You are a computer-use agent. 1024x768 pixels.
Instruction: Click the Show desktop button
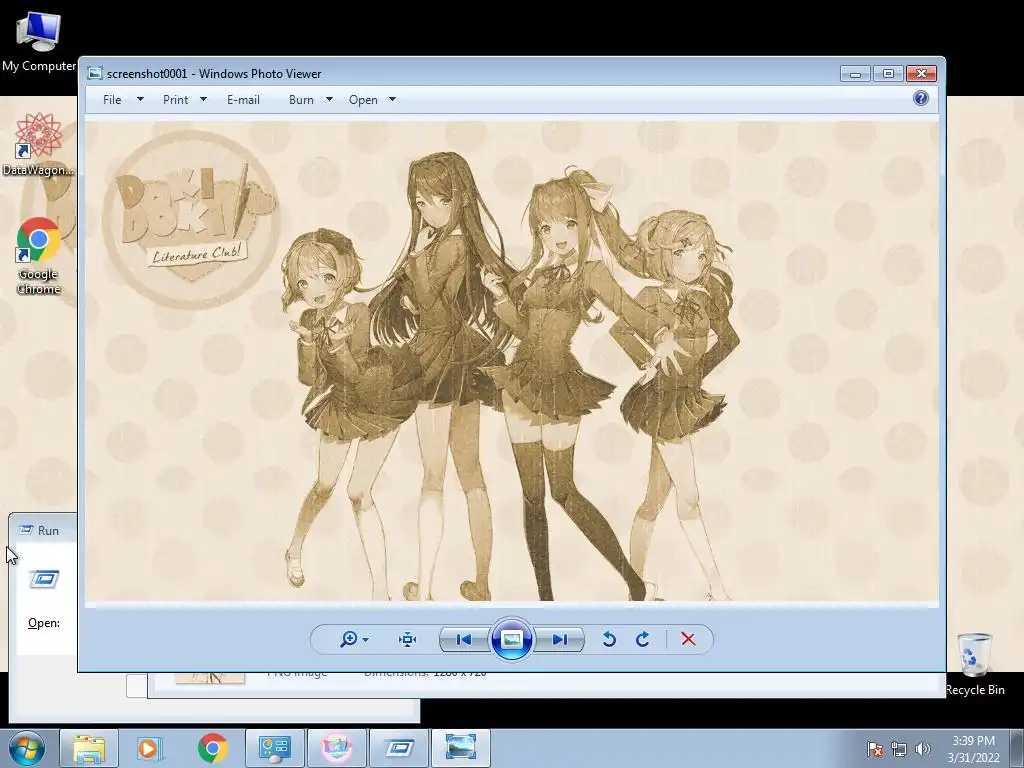coord(1016,748)
